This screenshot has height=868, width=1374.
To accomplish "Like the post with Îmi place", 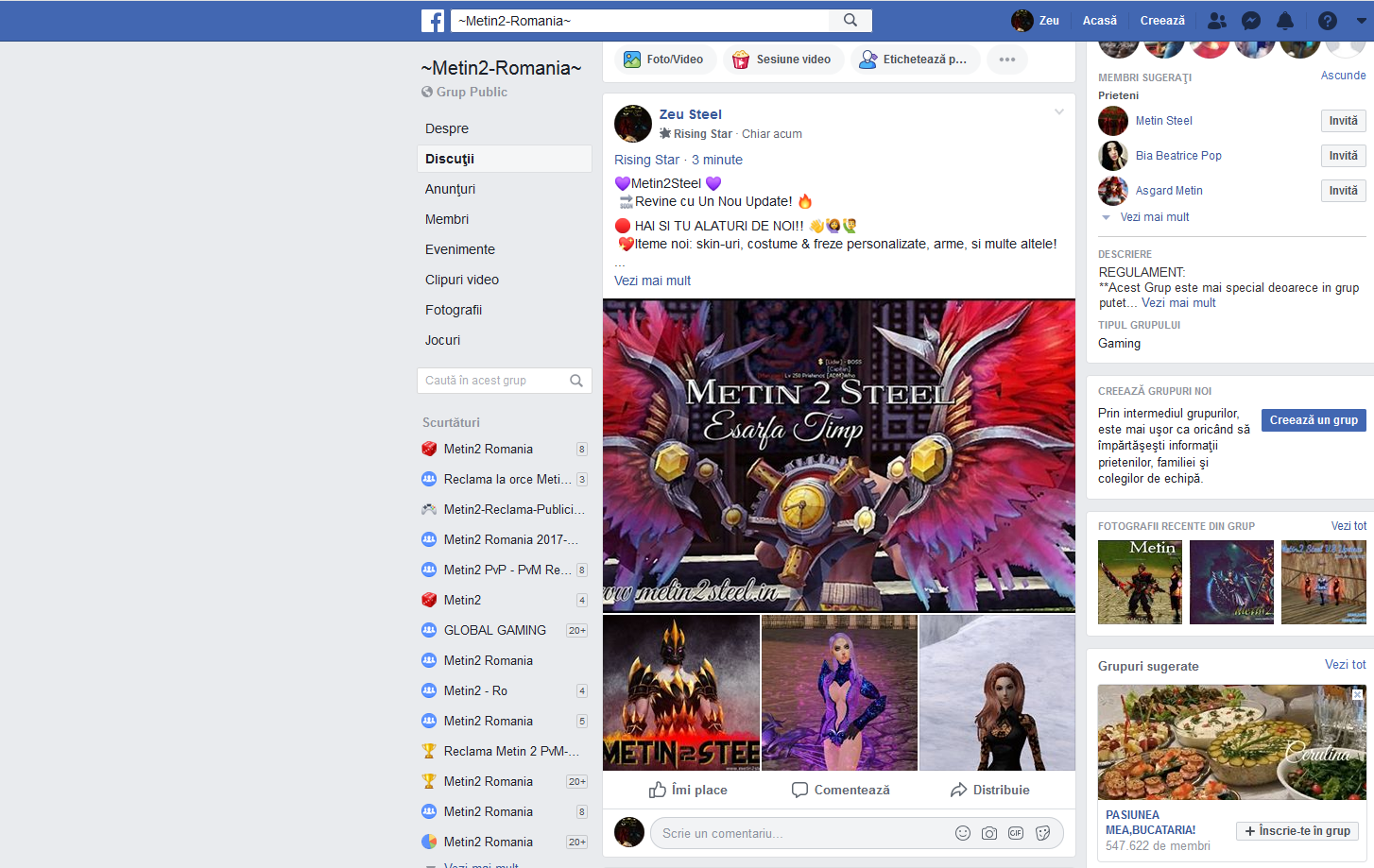I will click(688, 790).
